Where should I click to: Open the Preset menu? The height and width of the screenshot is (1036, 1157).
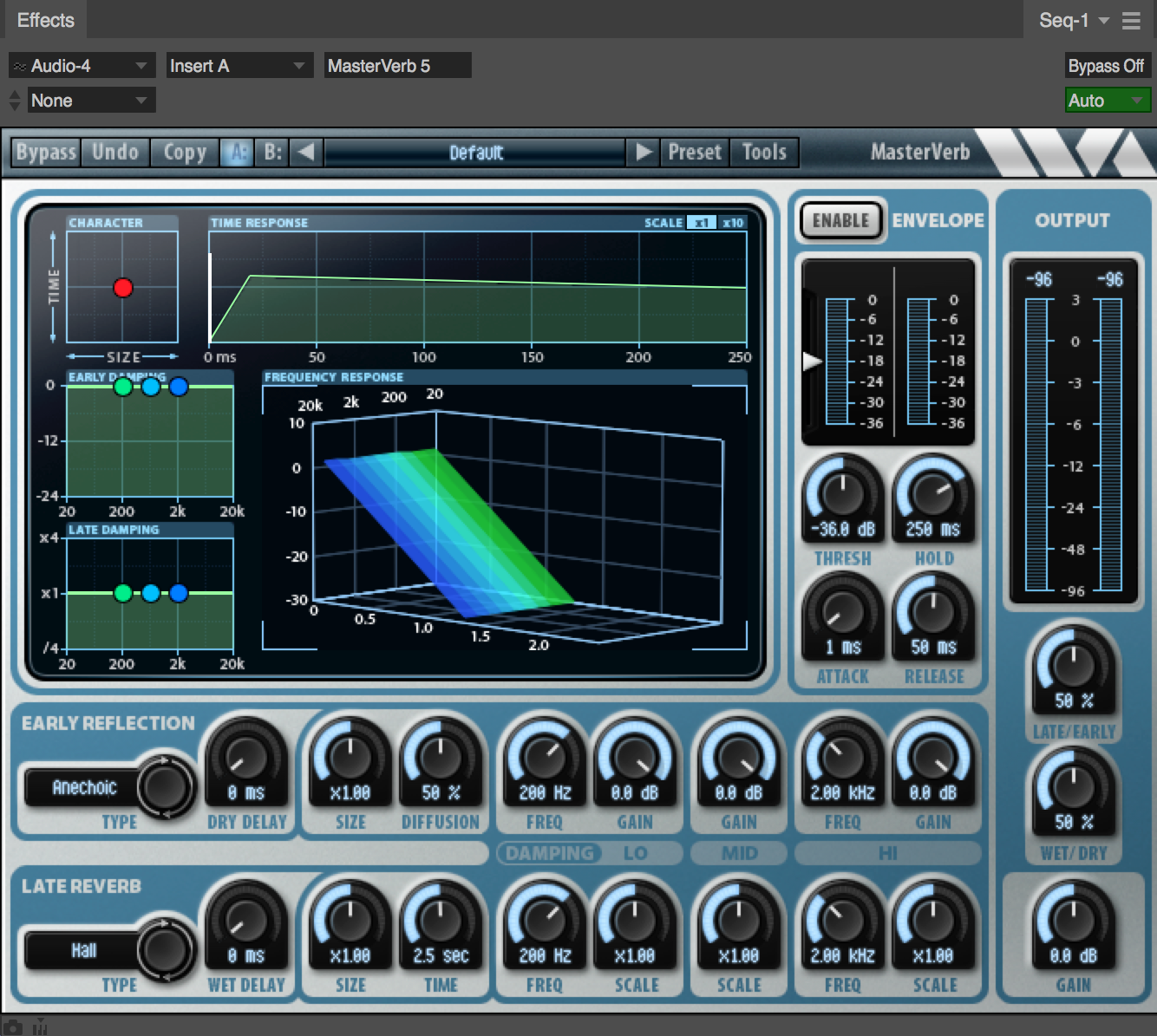coord(694,153)
